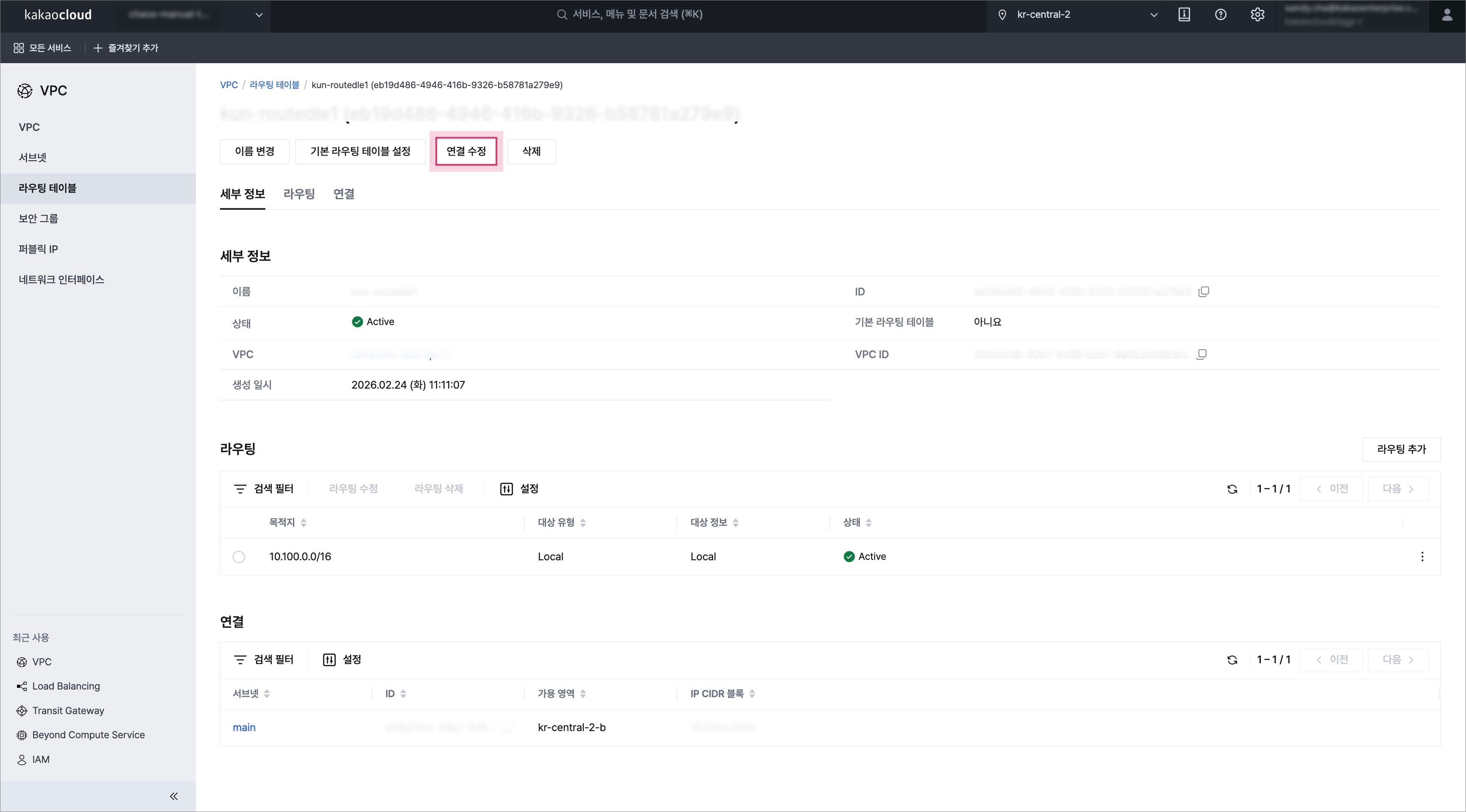This screenshot has width=1466, height=812.
Task: Open settings gear in top bar
Action: (x=1257, y=15)
